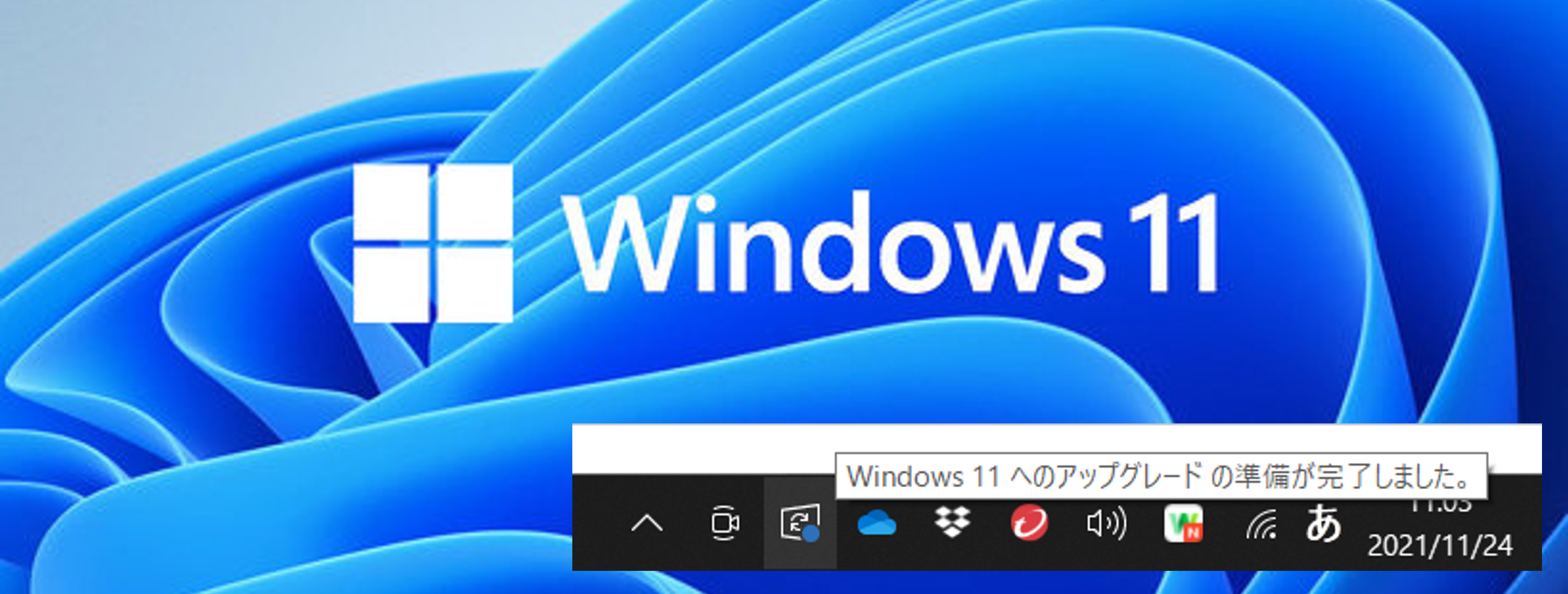
Task: Open the Meet Now camera icon
Action: click(x=725, y=523)
